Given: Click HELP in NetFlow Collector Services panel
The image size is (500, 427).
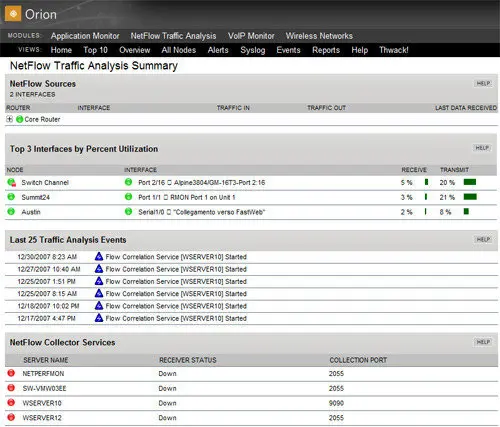Looking at the screenshot, I should tap(483, 342).
